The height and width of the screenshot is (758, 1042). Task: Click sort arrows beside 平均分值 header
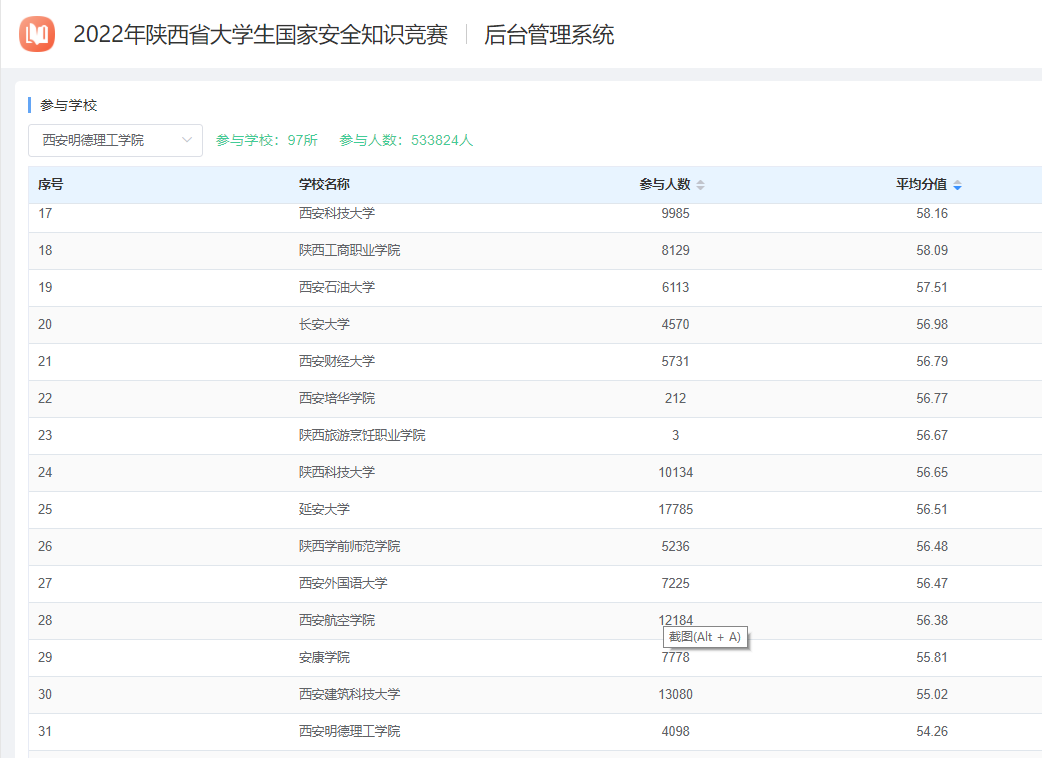[x=957, y=185]
